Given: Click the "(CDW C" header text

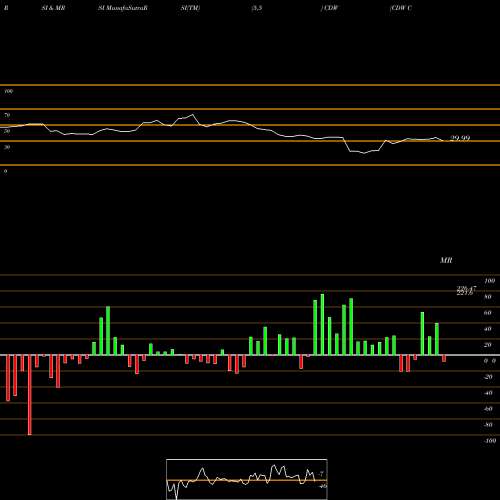Looking at the screenshot, I should pos(401,8).
